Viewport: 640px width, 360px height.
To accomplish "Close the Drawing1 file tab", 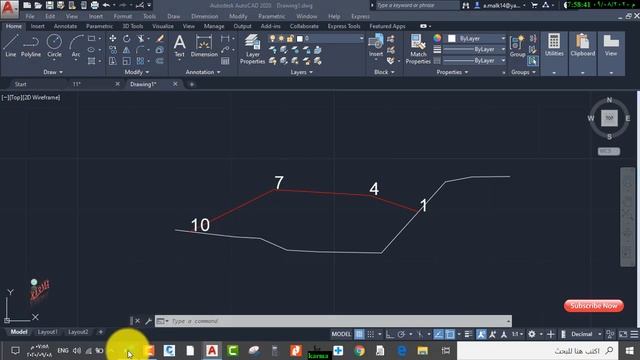I will (x=175, y=84).
